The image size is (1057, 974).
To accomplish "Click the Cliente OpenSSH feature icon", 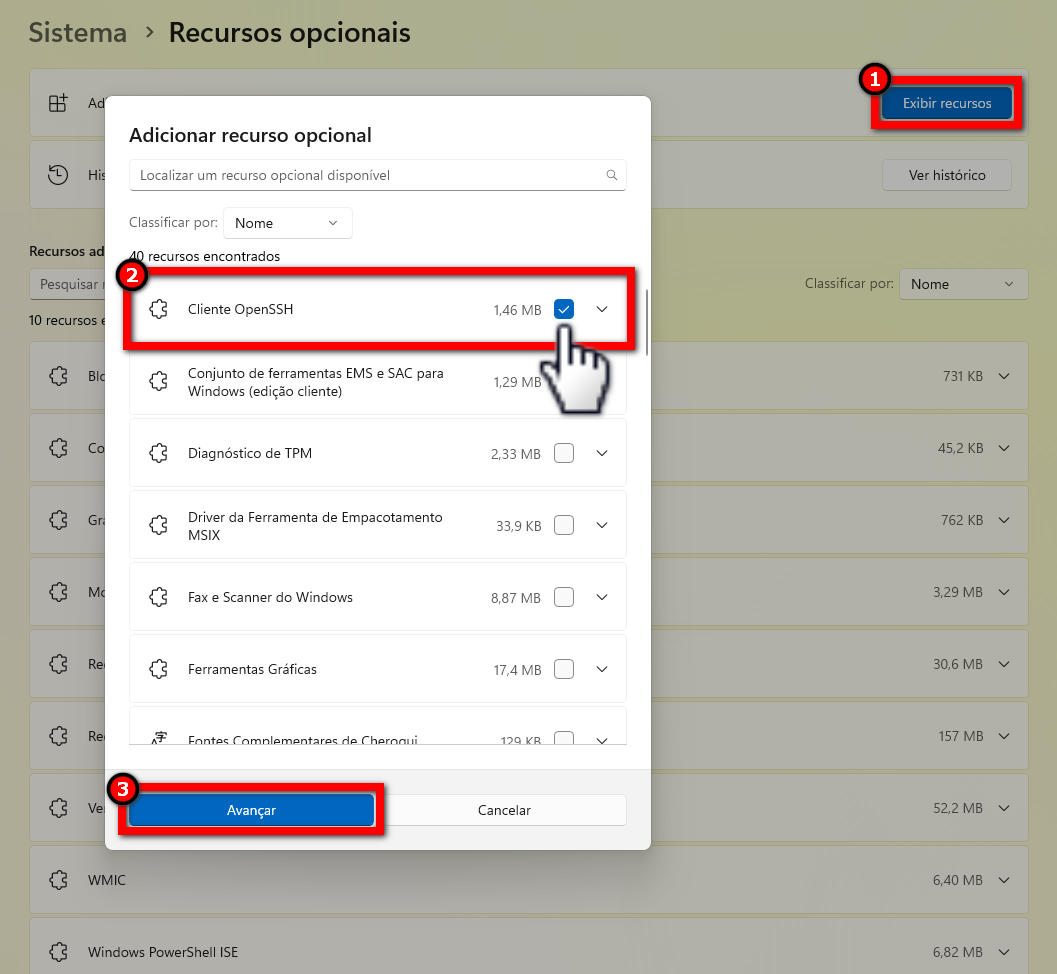I will click(158, 309).
